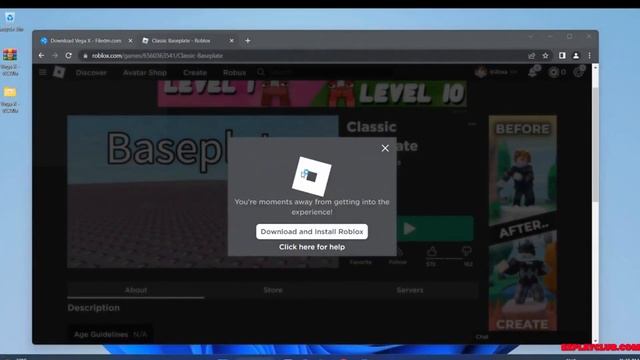This screenshot has height=360, width=640.
Task: Select the About tab
Action: coord(136,290)
